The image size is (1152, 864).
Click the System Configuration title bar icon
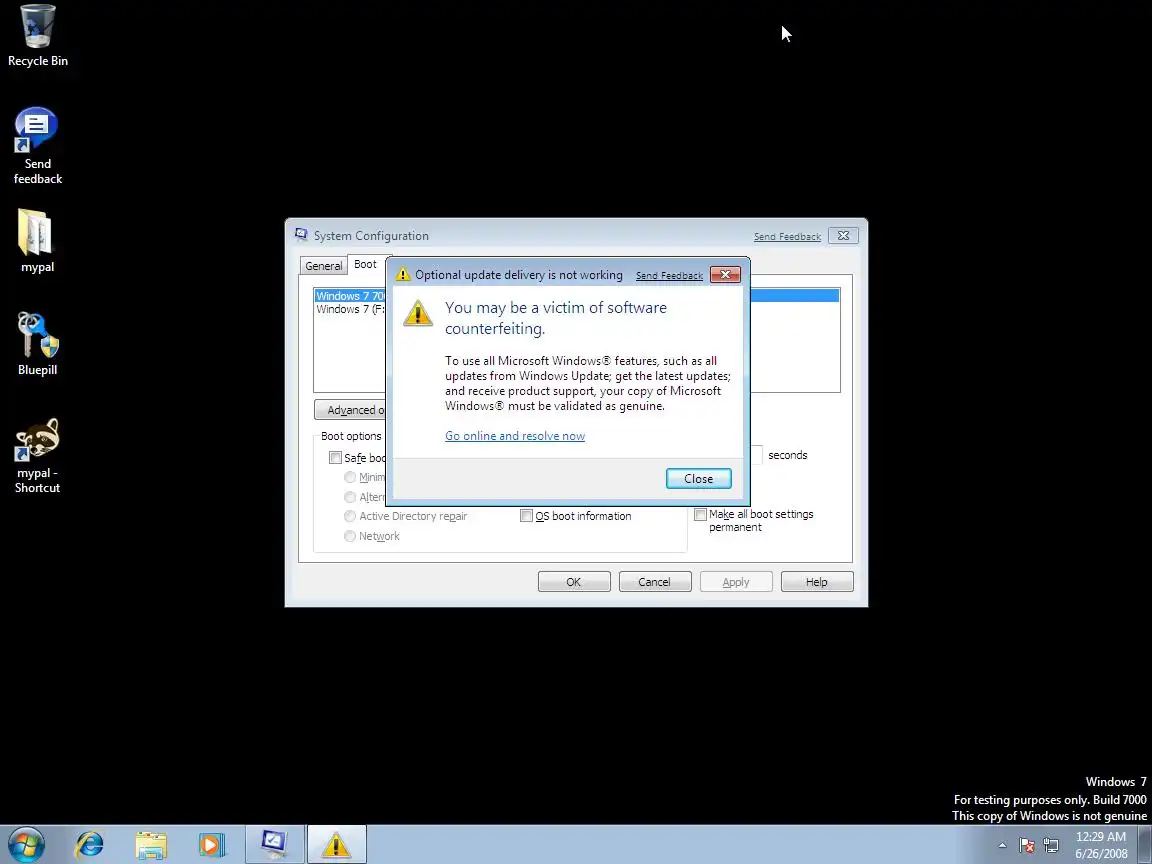coord(301,235)
